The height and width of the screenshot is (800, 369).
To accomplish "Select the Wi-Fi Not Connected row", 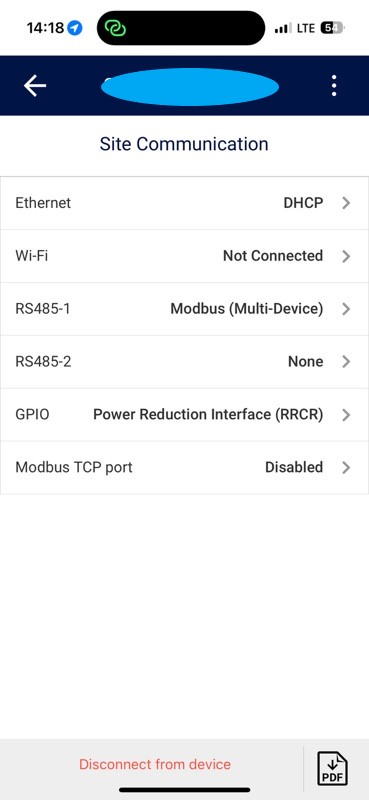I will click(x=184, y=256).
